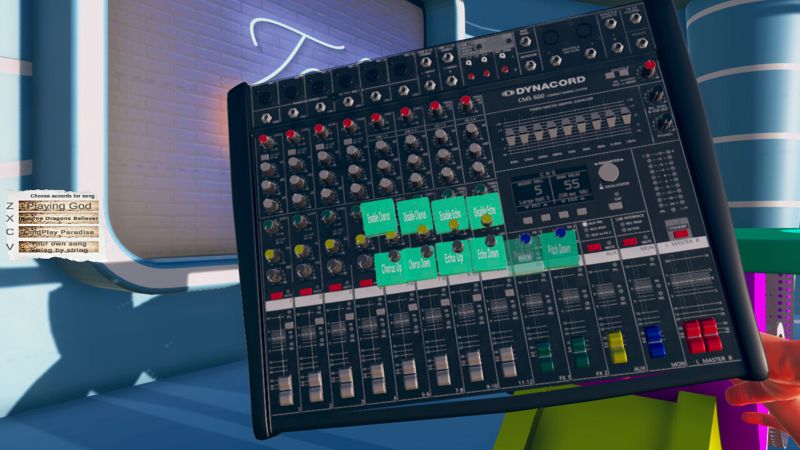Click the Echo Down green button
Viewport: 800px width, 450px height.
pos(488,254)
